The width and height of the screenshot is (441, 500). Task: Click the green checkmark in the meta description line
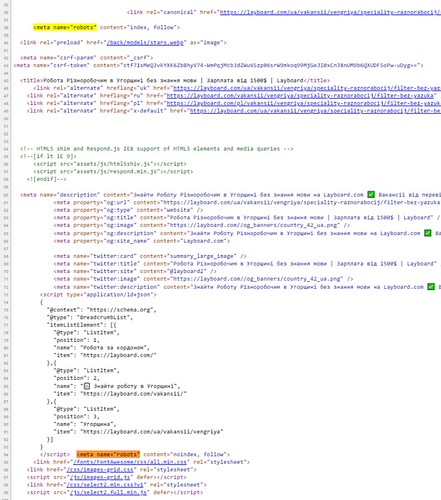(x=371, y=194)
